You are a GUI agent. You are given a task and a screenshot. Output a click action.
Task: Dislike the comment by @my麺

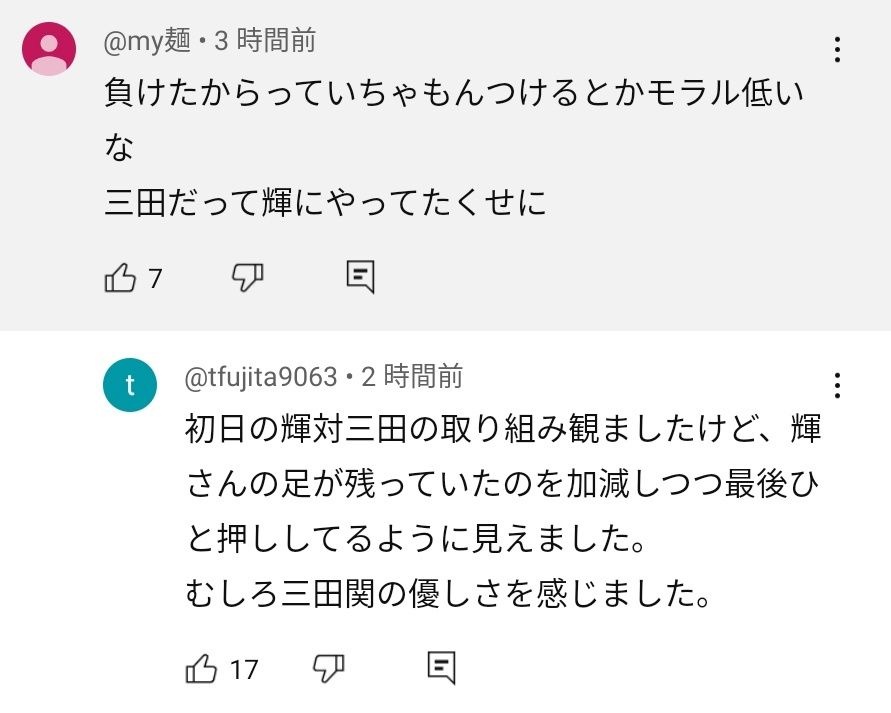[x=247, y=277]
